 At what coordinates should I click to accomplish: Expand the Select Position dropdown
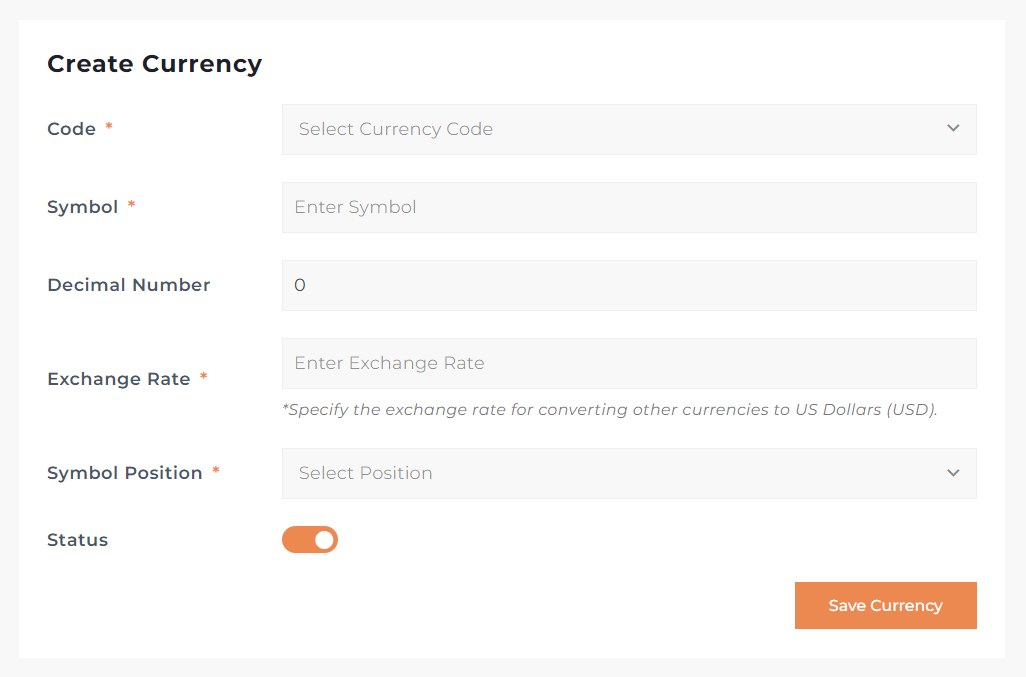[x=628, y=473]
